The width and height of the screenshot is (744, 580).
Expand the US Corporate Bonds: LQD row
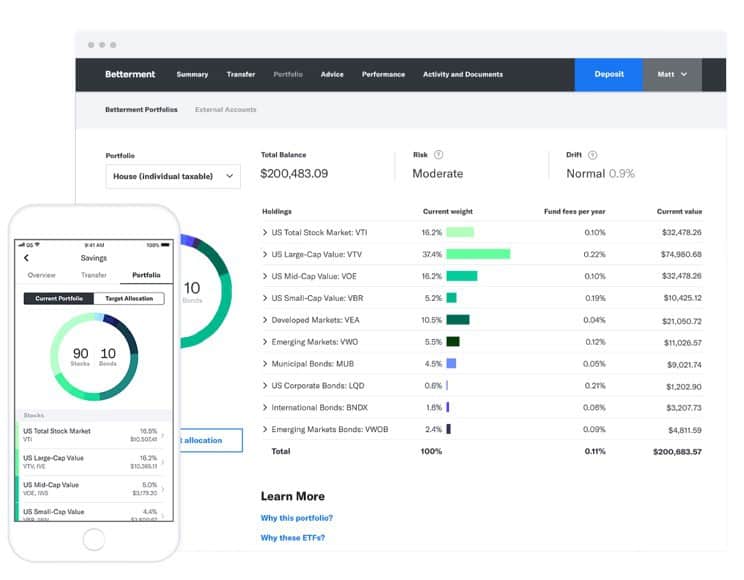[265, 385]
